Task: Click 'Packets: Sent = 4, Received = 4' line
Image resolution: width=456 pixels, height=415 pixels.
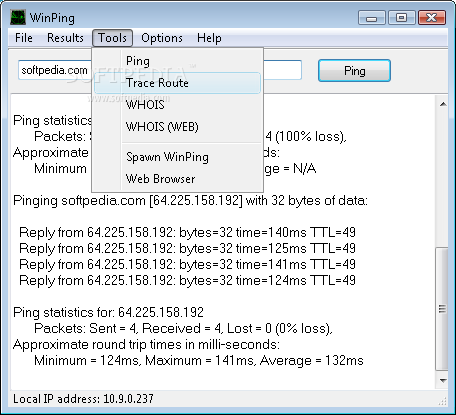Action: (183, 329)
